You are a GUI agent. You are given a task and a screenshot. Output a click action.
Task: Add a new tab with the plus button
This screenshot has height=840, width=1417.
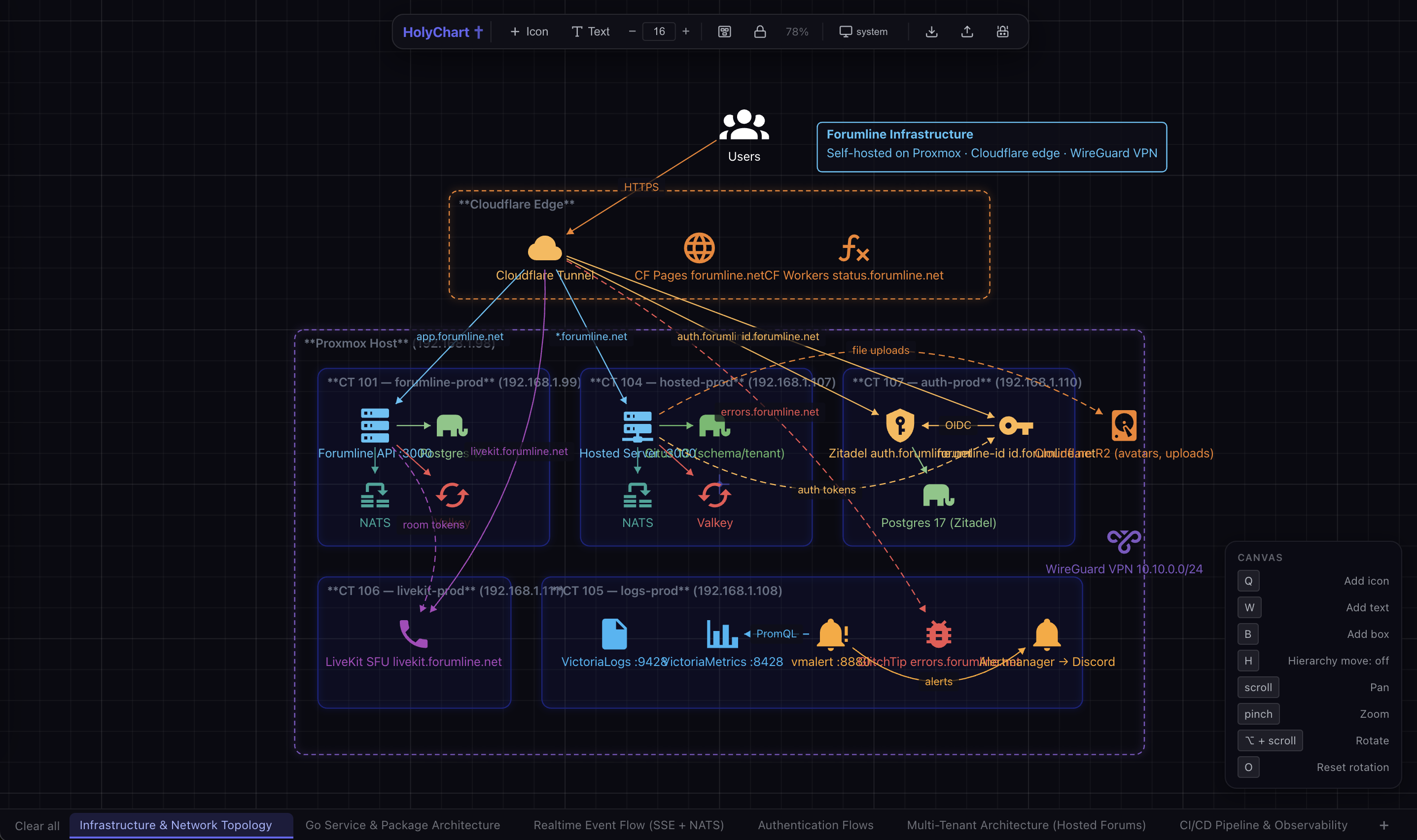tap(1383, 825)
